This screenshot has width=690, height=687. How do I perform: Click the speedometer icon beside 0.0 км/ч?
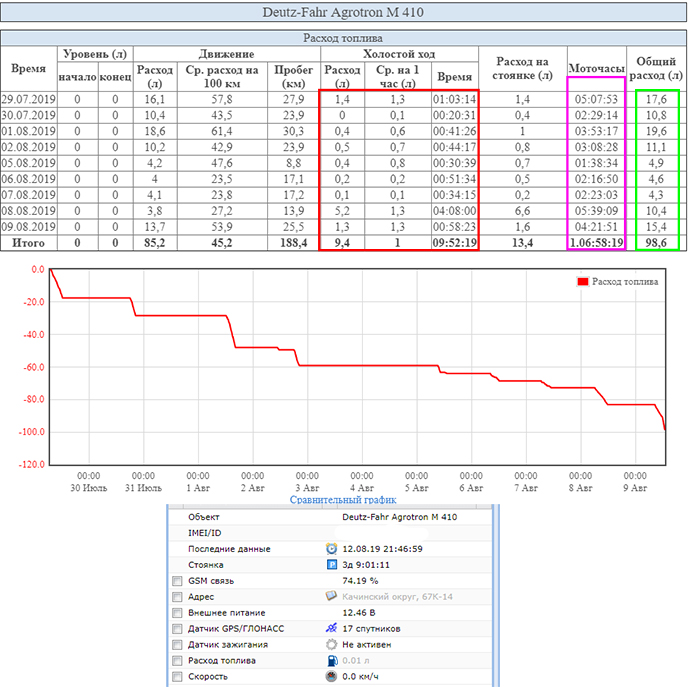point(333,676)
